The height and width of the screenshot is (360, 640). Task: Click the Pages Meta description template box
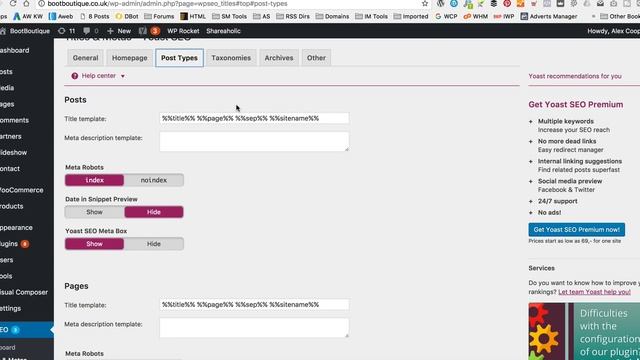tap(254, 328)
